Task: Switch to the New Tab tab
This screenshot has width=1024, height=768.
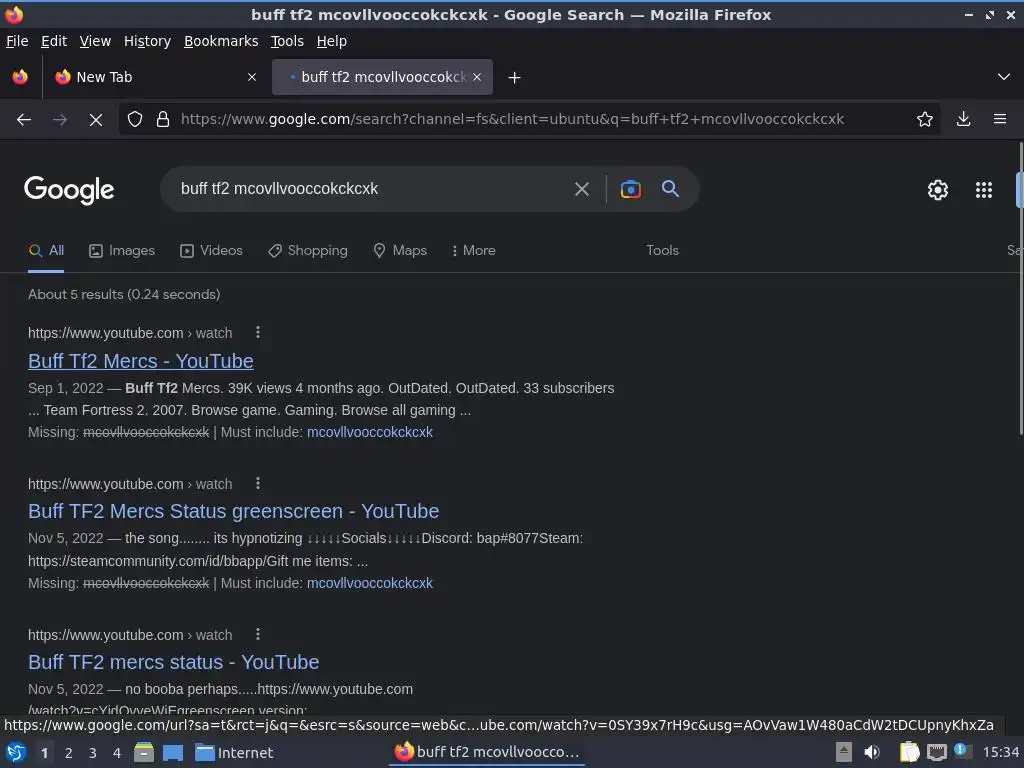Action: click(155, 77)
